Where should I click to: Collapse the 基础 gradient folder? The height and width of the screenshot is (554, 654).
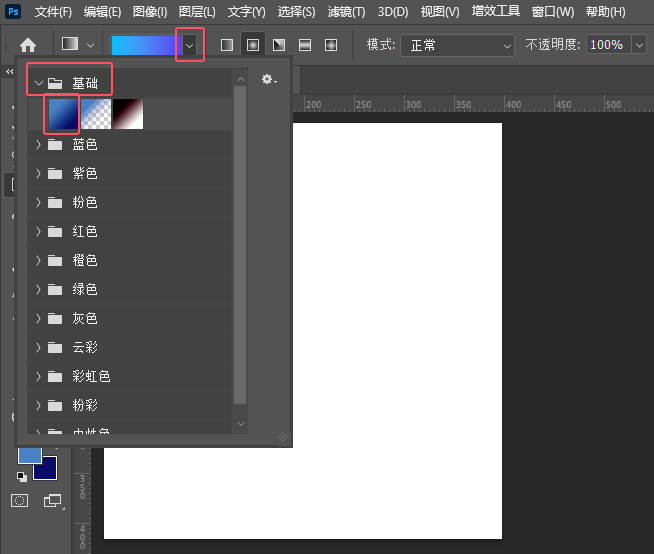tap(39, 83)
